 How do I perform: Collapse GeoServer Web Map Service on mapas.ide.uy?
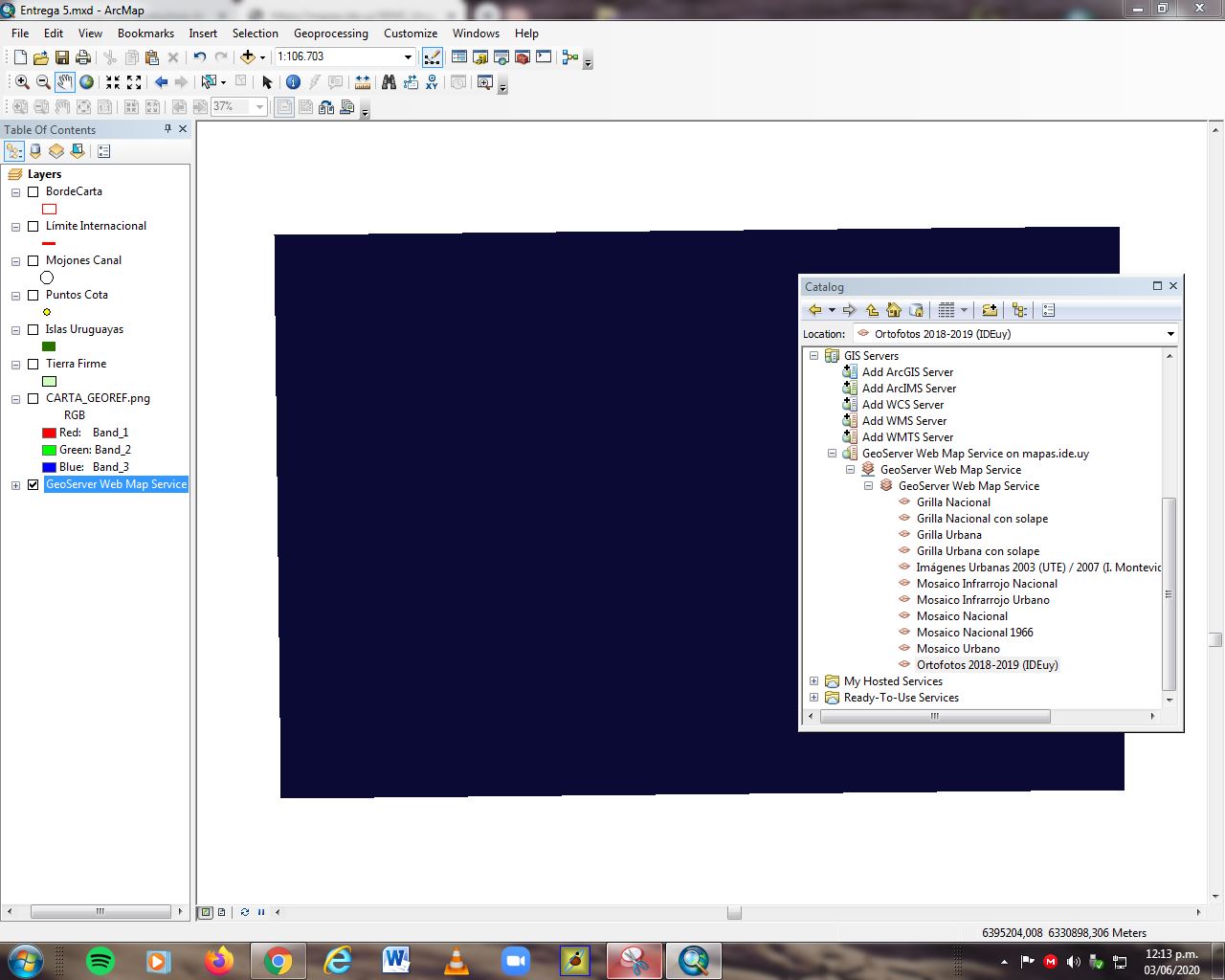[x=832, y=454]
